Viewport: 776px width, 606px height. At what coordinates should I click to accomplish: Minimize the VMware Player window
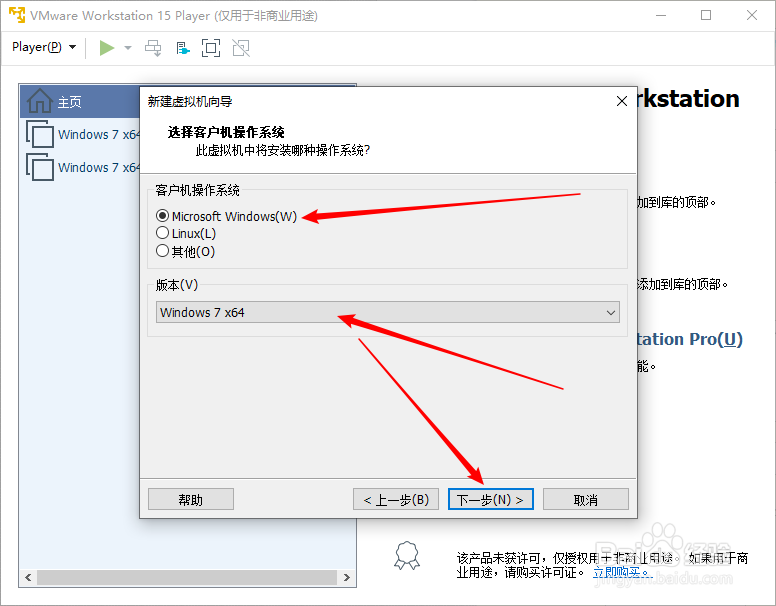[661, 15]
